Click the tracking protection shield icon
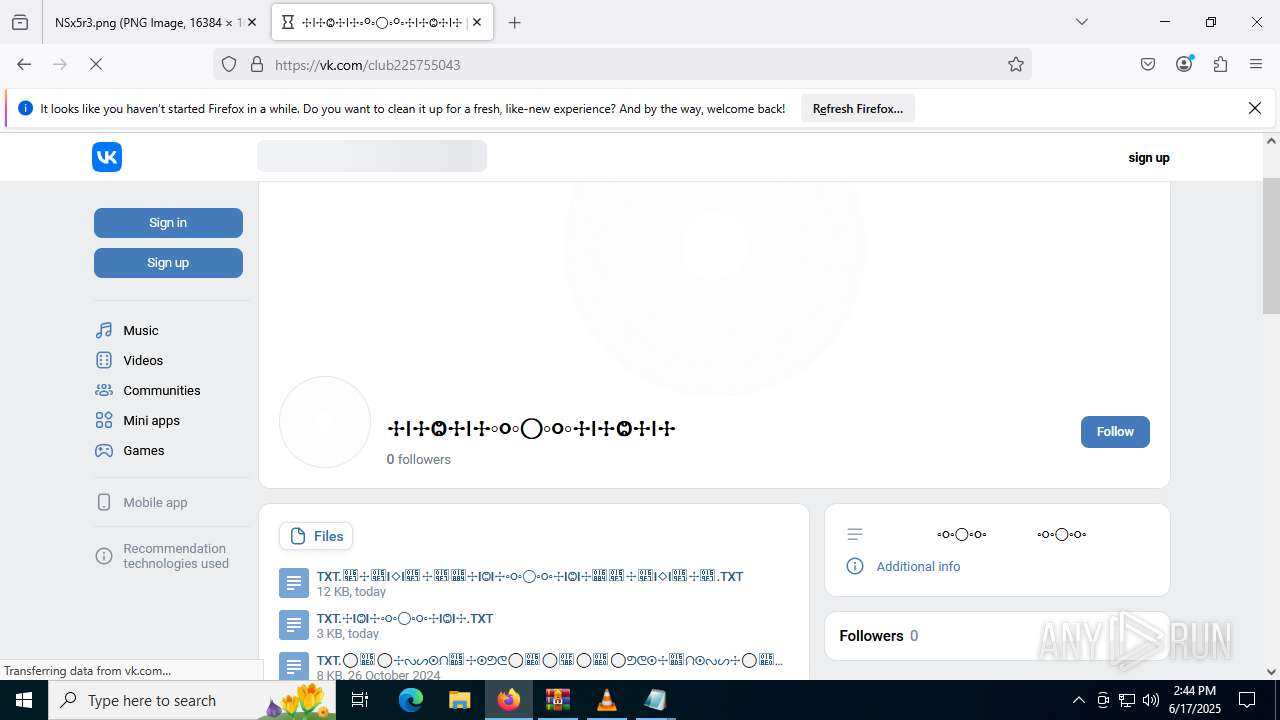This screenshot has width=1280, height=720. 229,64
